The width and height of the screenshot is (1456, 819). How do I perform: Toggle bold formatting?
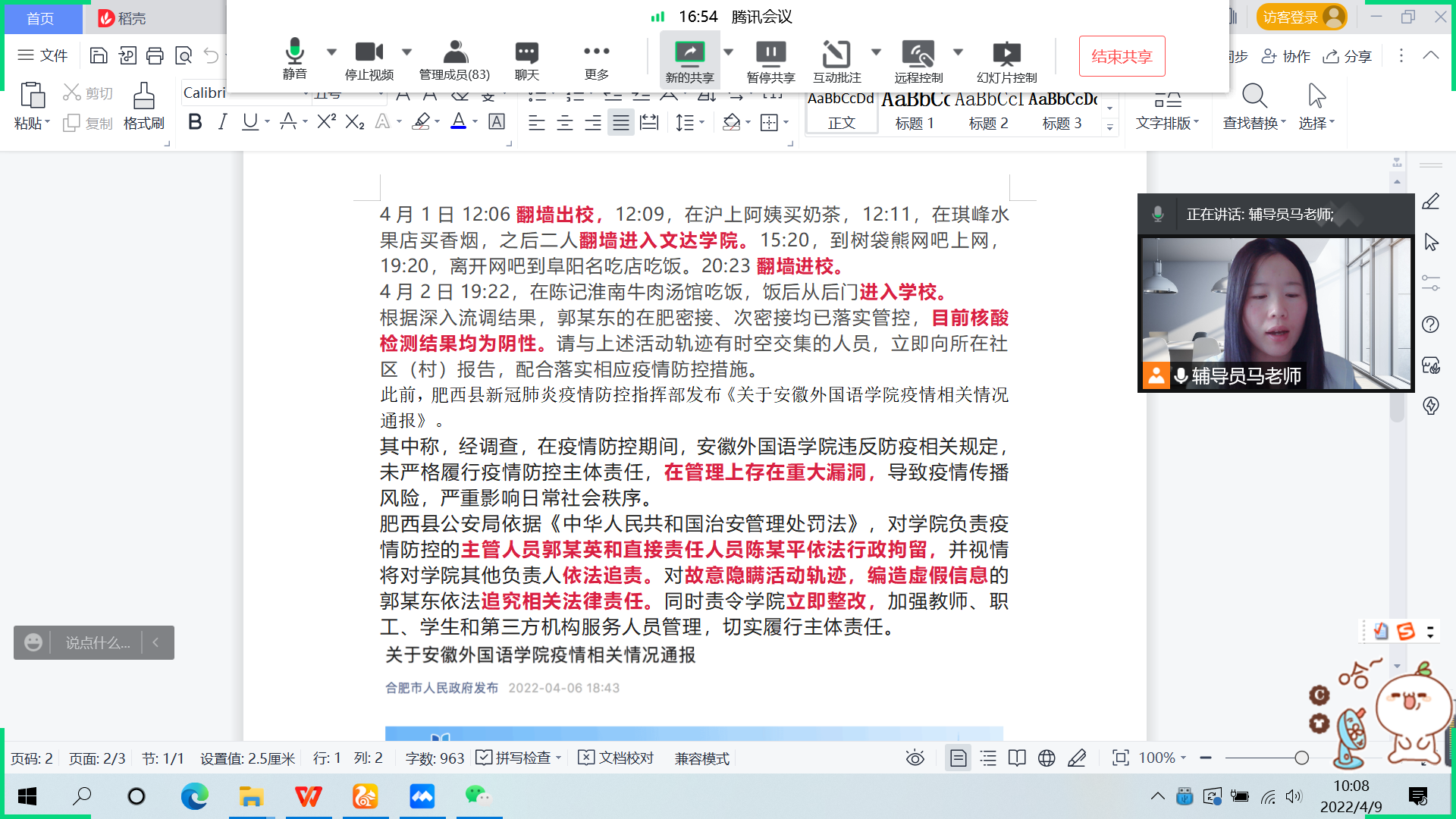195,121
